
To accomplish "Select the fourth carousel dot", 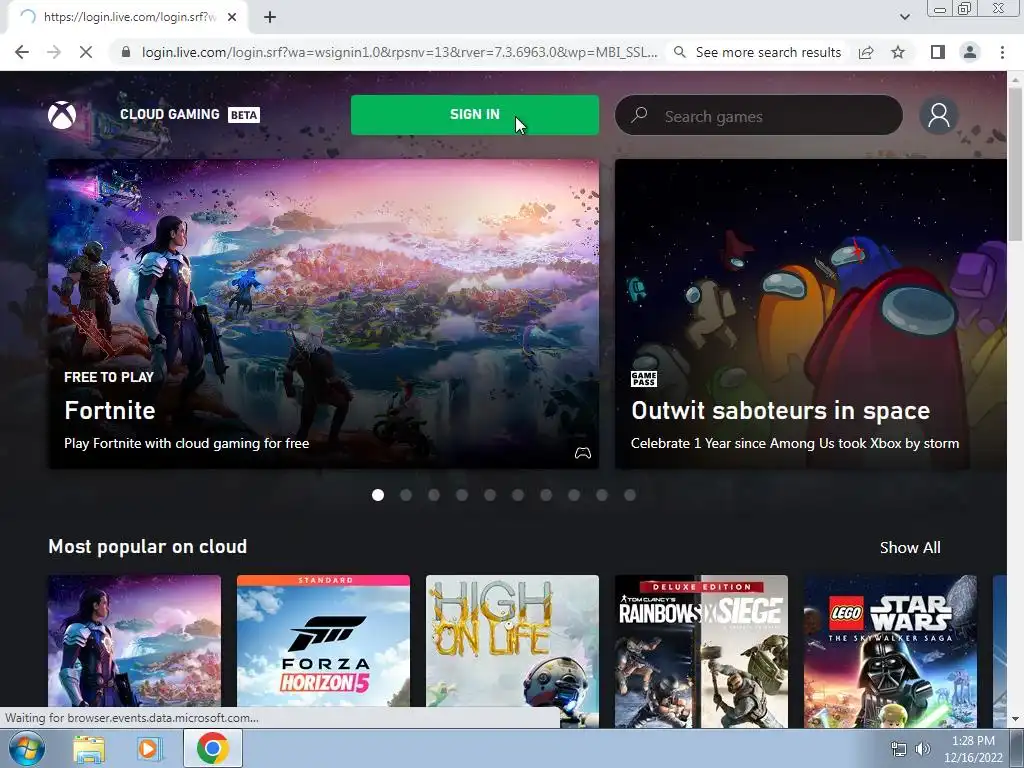I will [462, 495].
